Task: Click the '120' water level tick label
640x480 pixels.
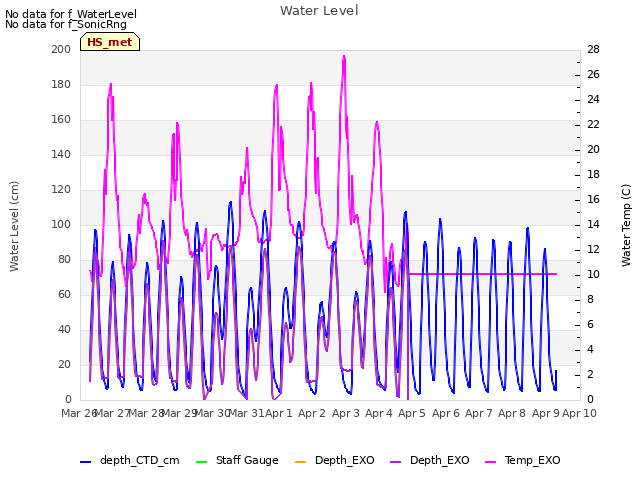Action: (61, 189)
